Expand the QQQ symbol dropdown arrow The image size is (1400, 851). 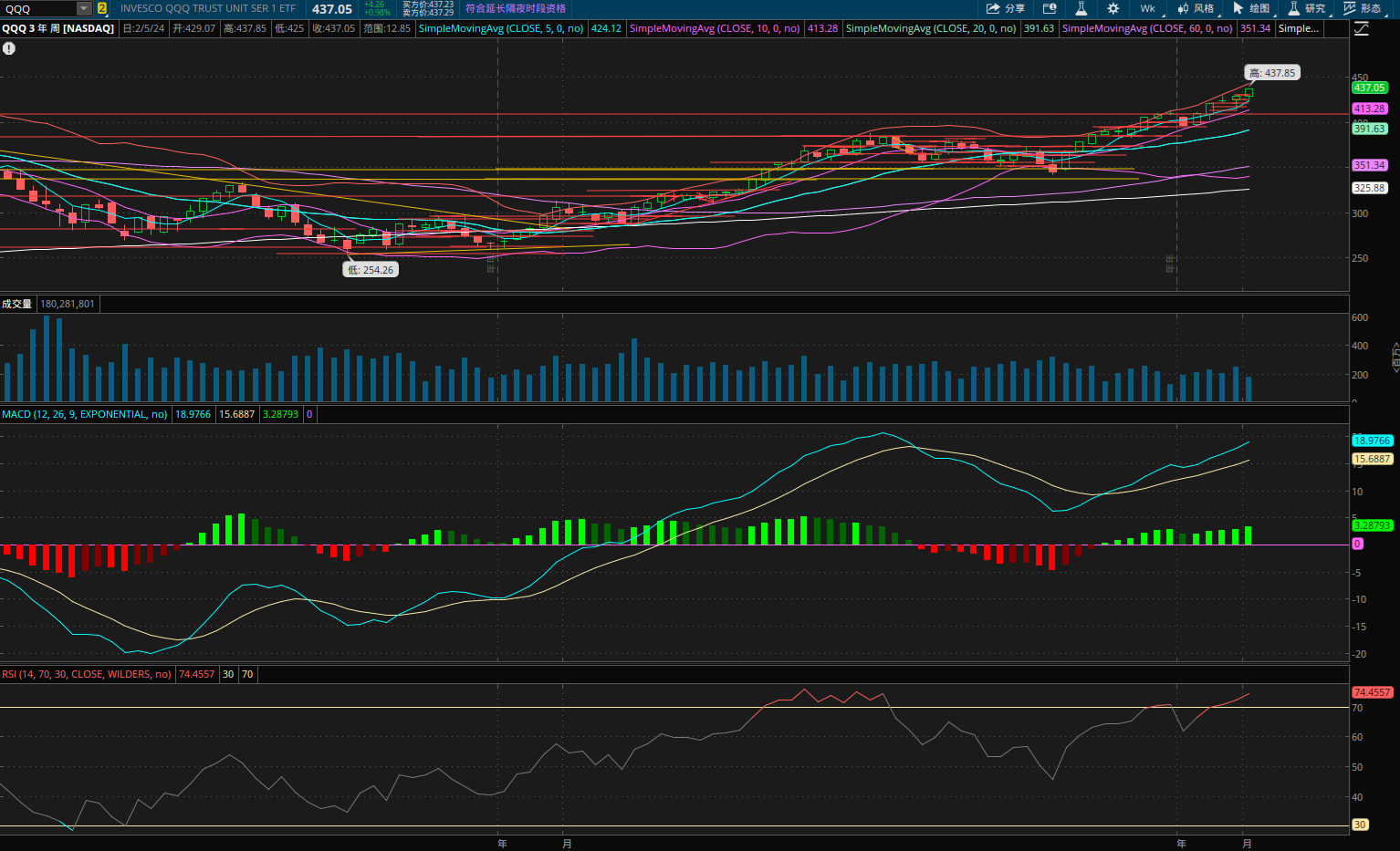(x=84, y=8)
